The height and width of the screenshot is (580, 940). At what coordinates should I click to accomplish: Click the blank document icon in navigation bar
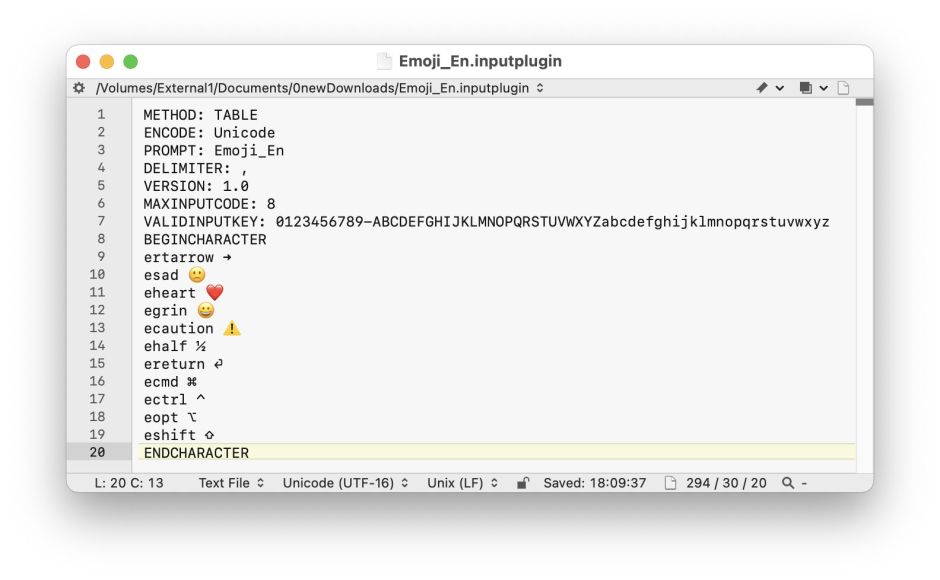click(x=843, y=88)
